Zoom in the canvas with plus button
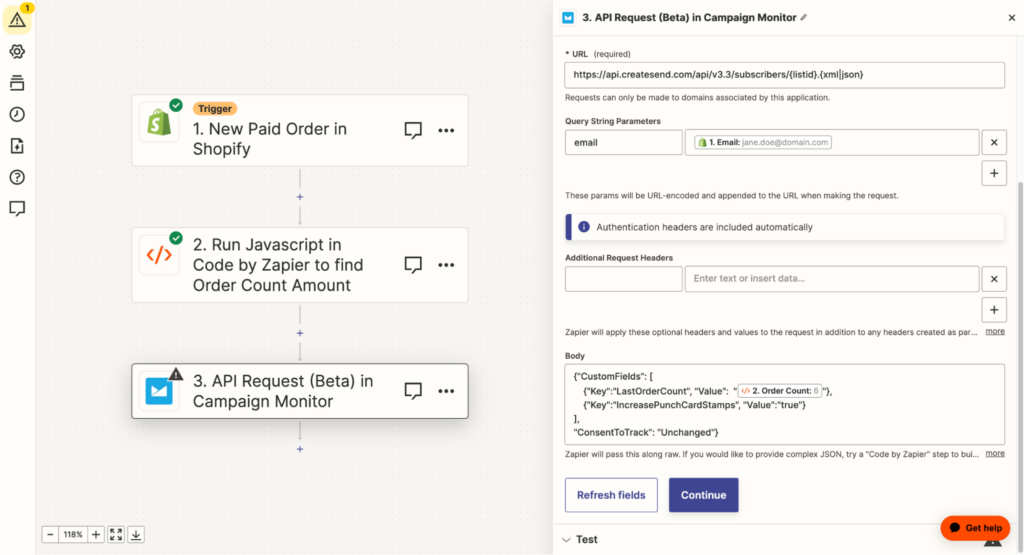This screenshot has height=555, width=1024. (96, 535)
